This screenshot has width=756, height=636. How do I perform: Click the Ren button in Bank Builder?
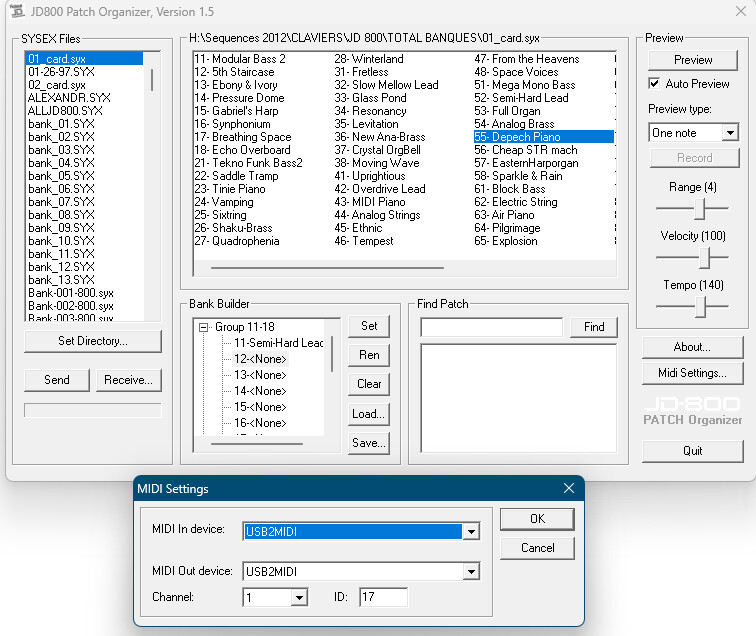(x=369, y=355)
